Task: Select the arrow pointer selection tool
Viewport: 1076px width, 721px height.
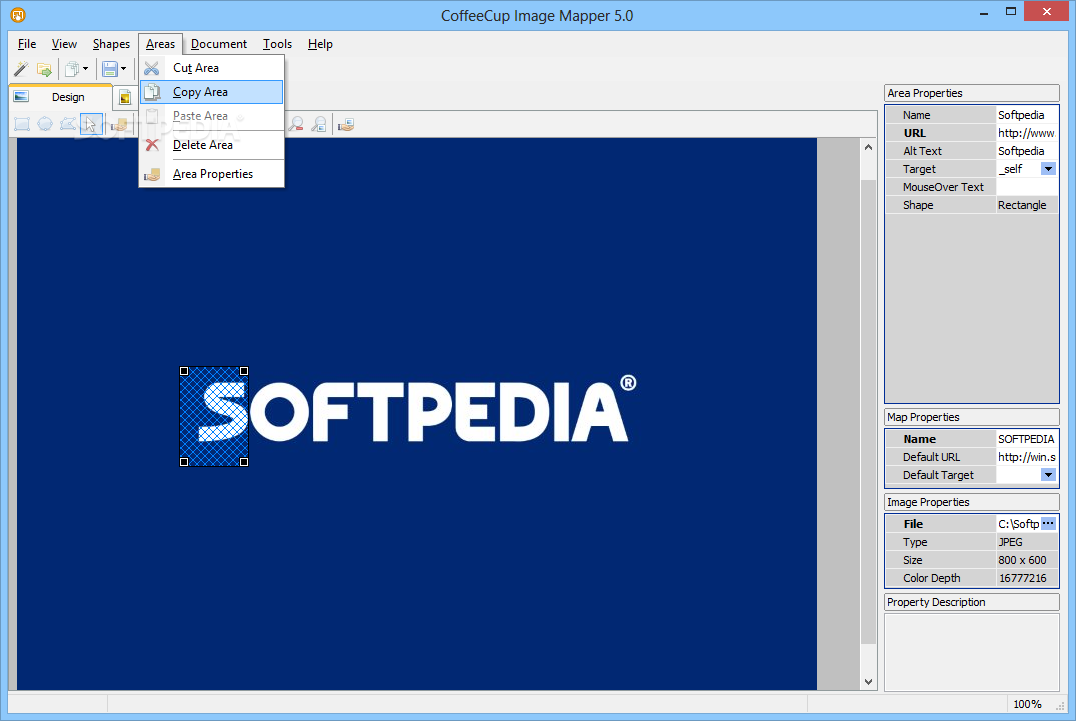Action: tap(91, 124)
